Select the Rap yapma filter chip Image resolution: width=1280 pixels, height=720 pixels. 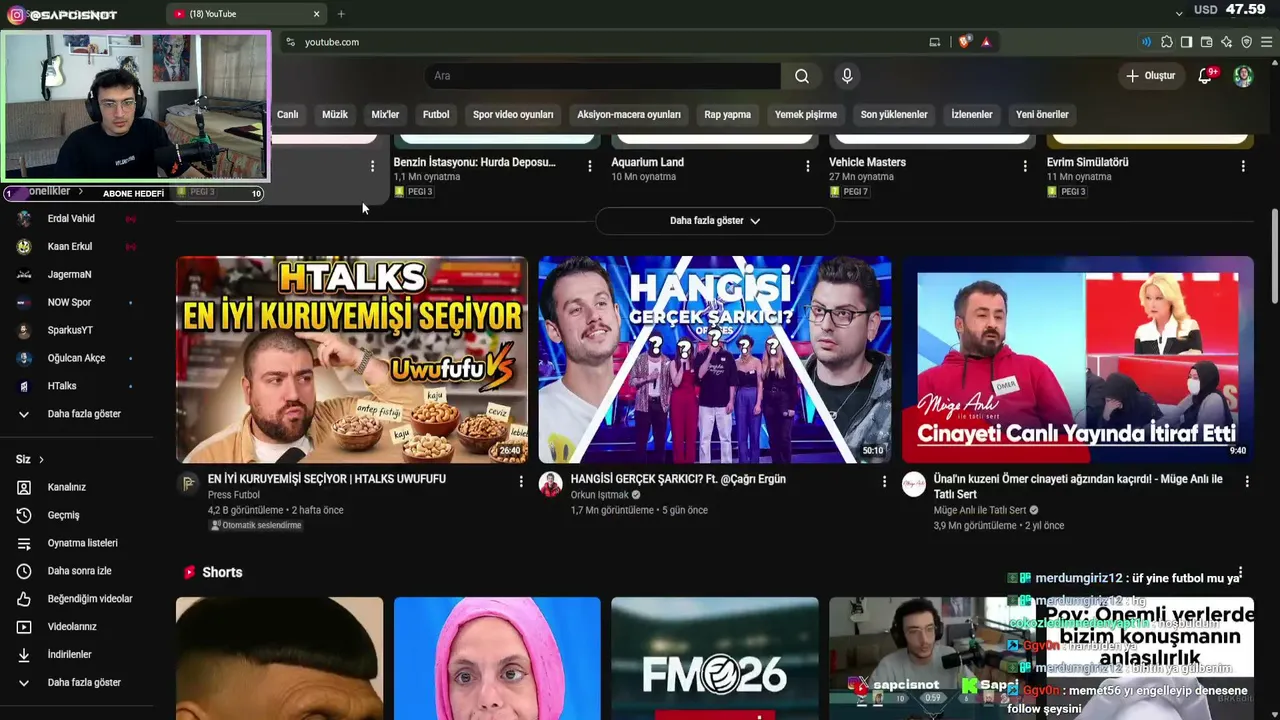click(728, 115)
